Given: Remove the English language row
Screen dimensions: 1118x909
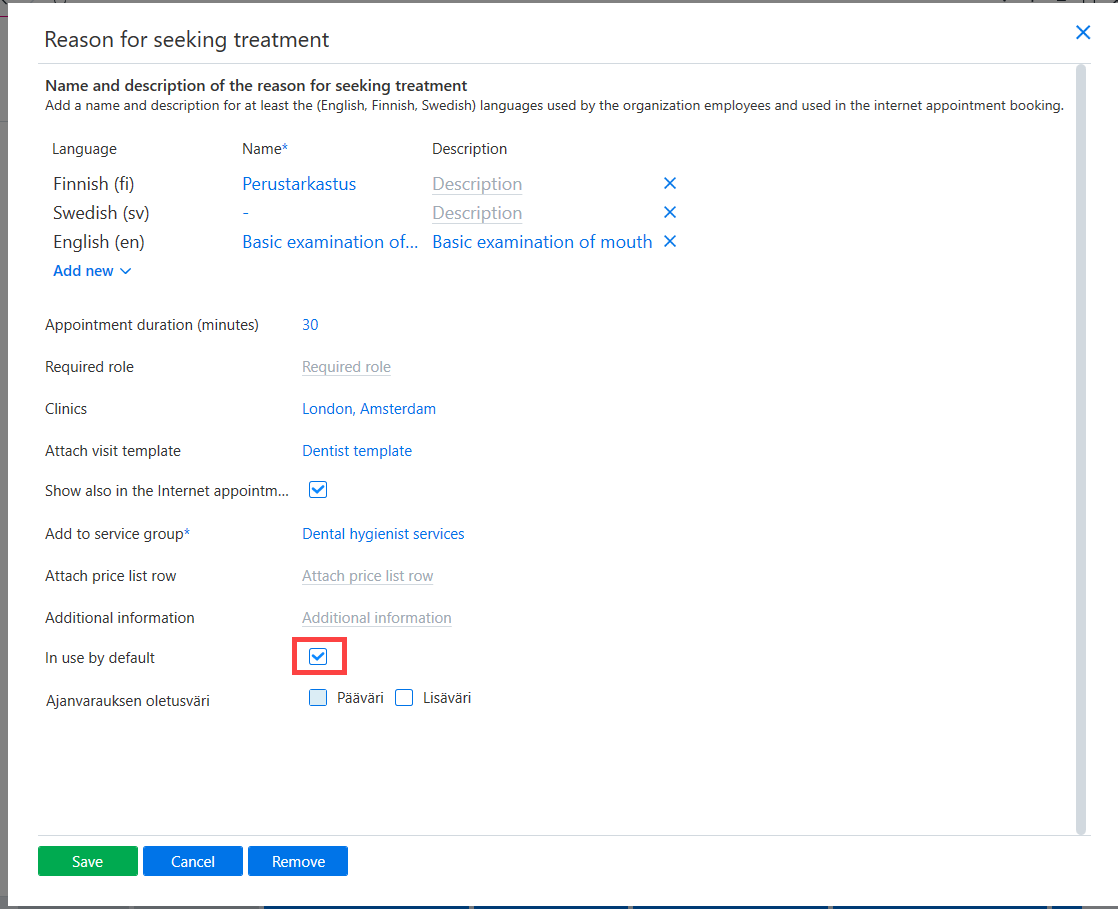Looking at the screenshot, I should 670,242.
